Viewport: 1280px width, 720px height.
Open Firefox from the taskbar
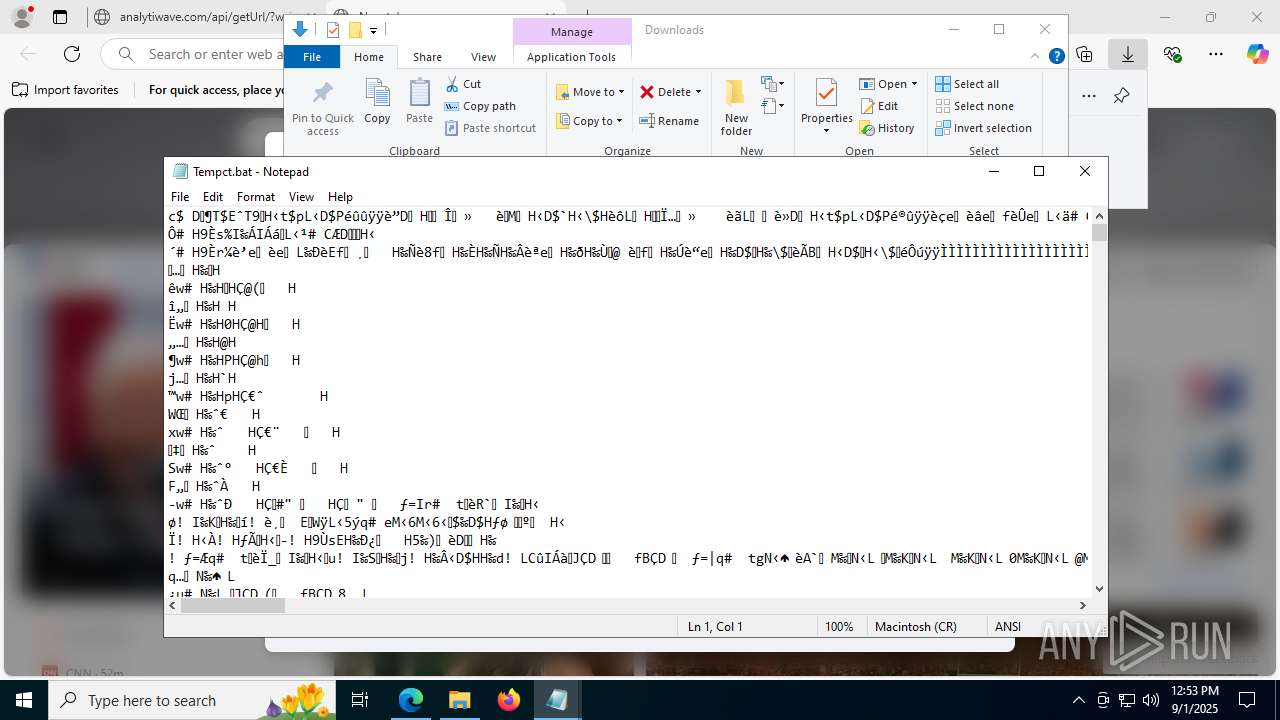pyautogui.click(x=509, y=700)
